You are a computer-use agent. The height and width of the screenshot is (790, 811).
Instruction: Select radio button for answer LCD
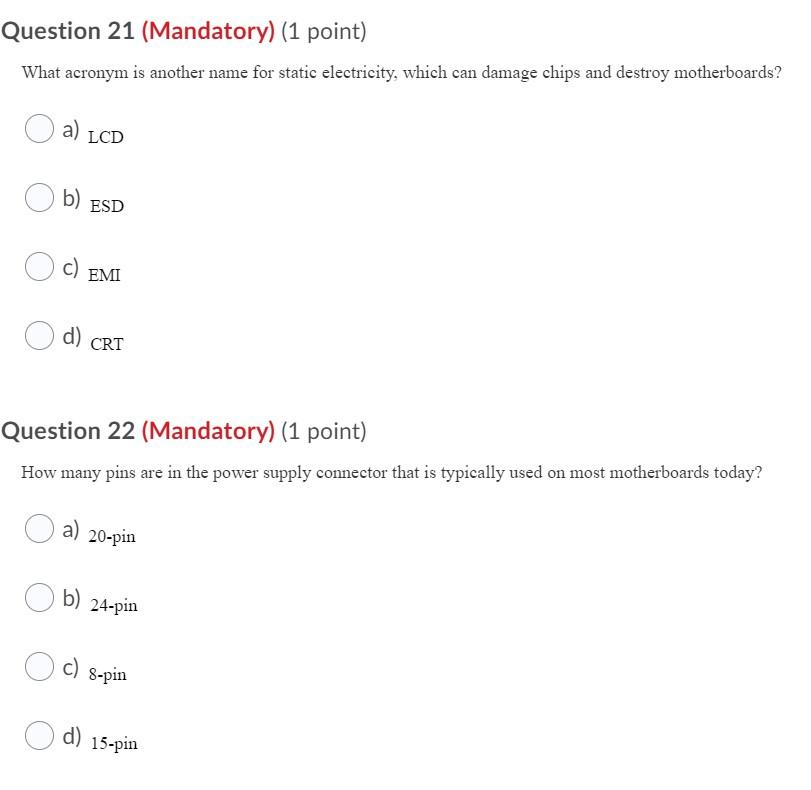pos(40,128)
